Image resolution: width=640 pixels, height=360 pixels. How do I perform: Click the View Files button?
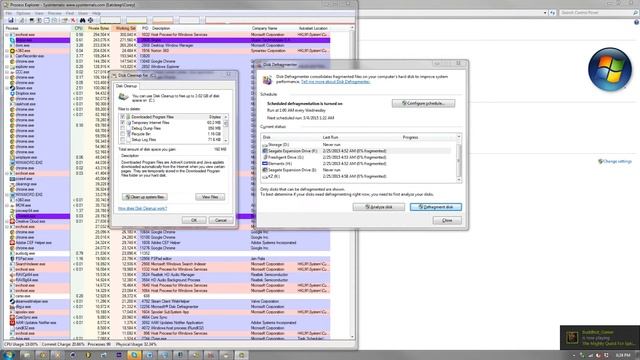click(x=210, y=197)
